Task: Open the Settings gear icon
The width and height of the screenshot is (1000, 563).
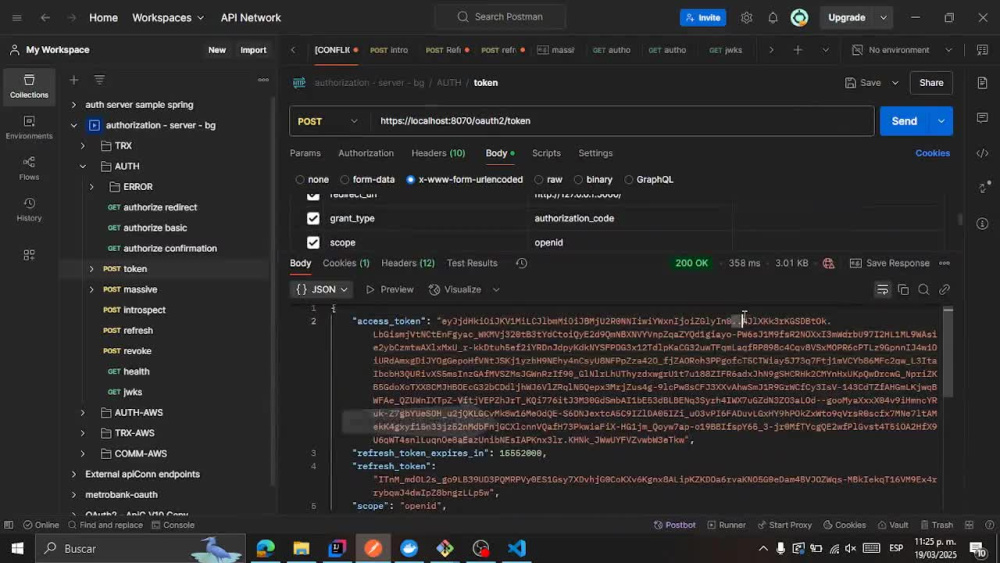Action: click(x=746, y=18)
